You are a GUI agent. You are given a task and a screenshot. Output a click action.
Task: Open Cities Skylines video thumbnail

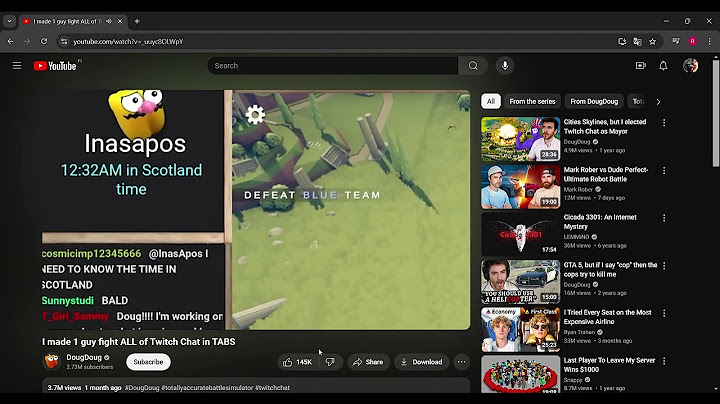pos(521,139)
